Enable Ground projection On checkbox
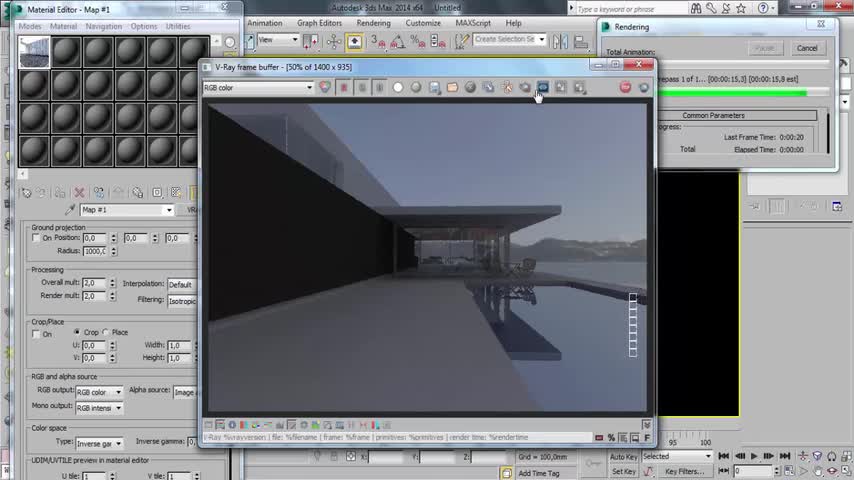This screenshot has height=480, width=854. click(x=36, y=238)
